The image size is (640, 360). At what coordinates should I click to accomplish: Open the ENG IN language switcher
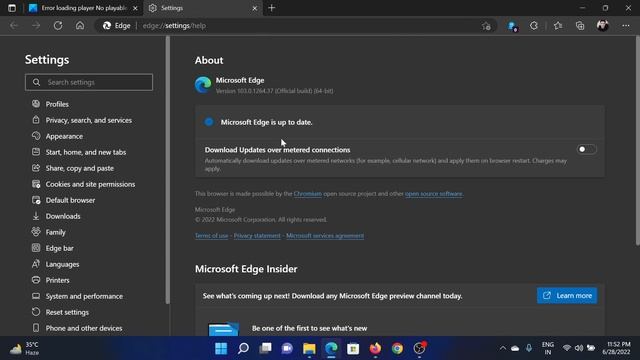548,348
